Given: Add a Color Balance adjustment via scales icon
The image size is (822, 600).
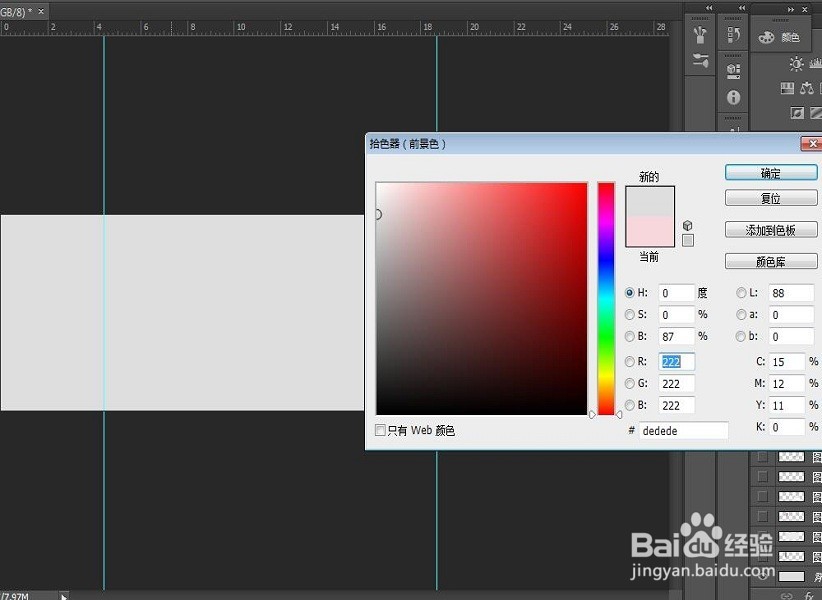Looking at the screenshot, I should pos(807,88).
